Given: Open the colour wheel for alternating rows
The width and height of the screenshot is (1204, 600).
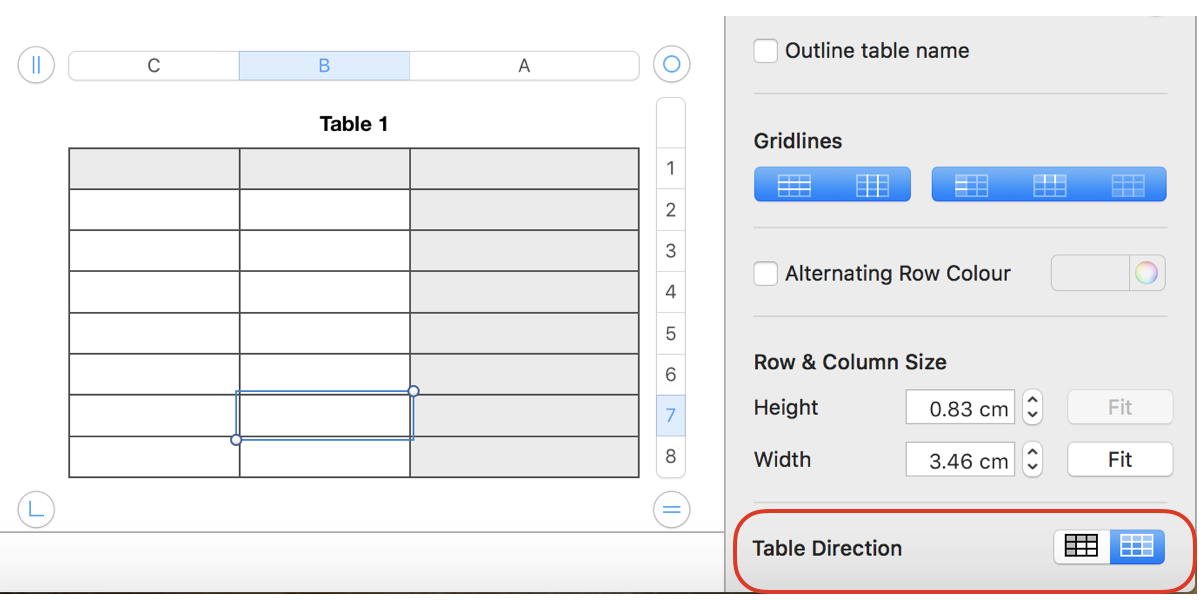Looking at the screenshot, I should tap(1146, 273).
